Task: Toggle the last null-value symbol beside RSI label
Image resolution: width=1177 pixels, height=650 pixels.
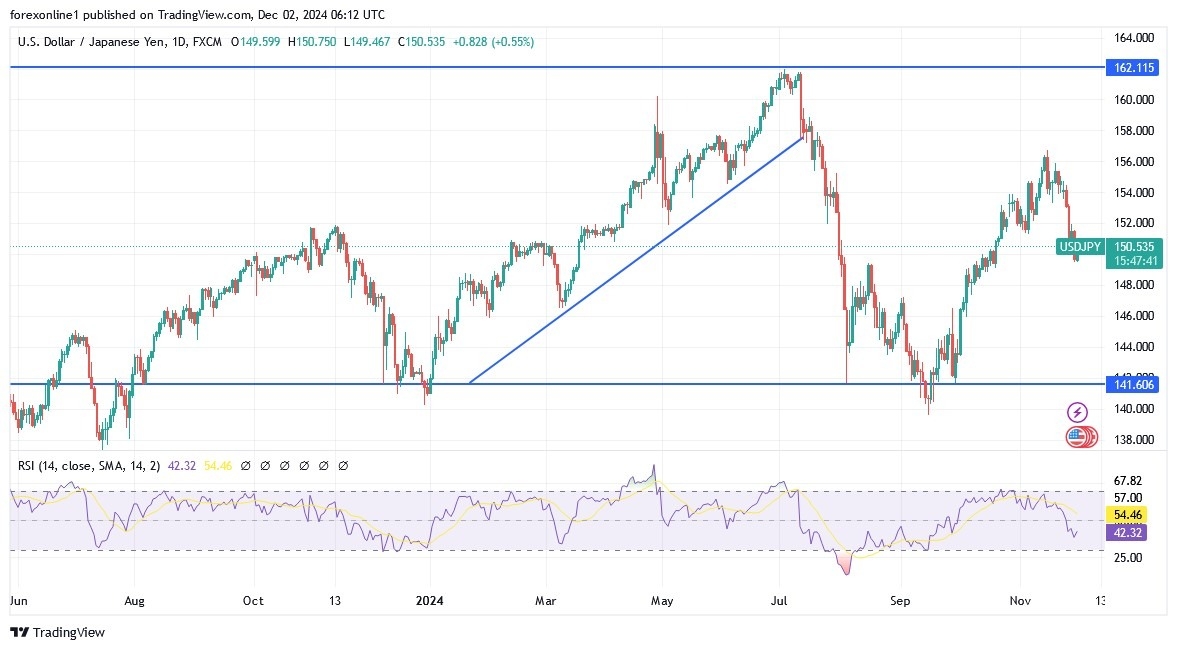Action: click(x=343, y=465)
